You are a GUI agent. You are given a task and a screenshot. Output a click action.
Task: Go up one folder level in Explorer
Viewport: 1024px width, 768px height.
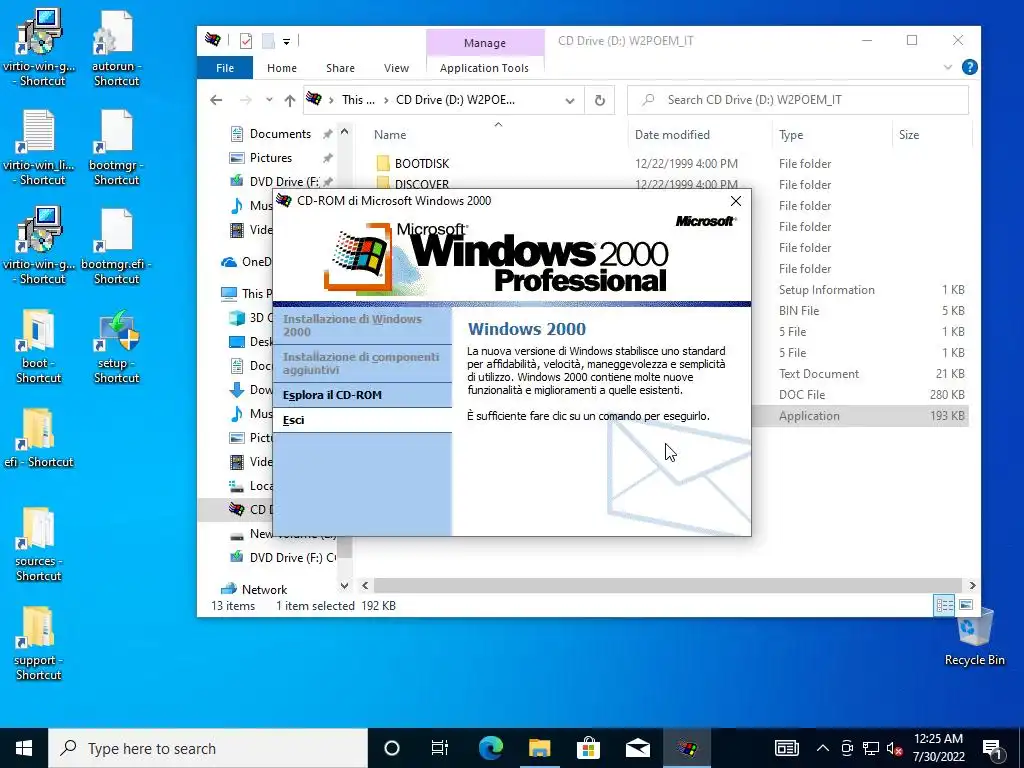290,100
